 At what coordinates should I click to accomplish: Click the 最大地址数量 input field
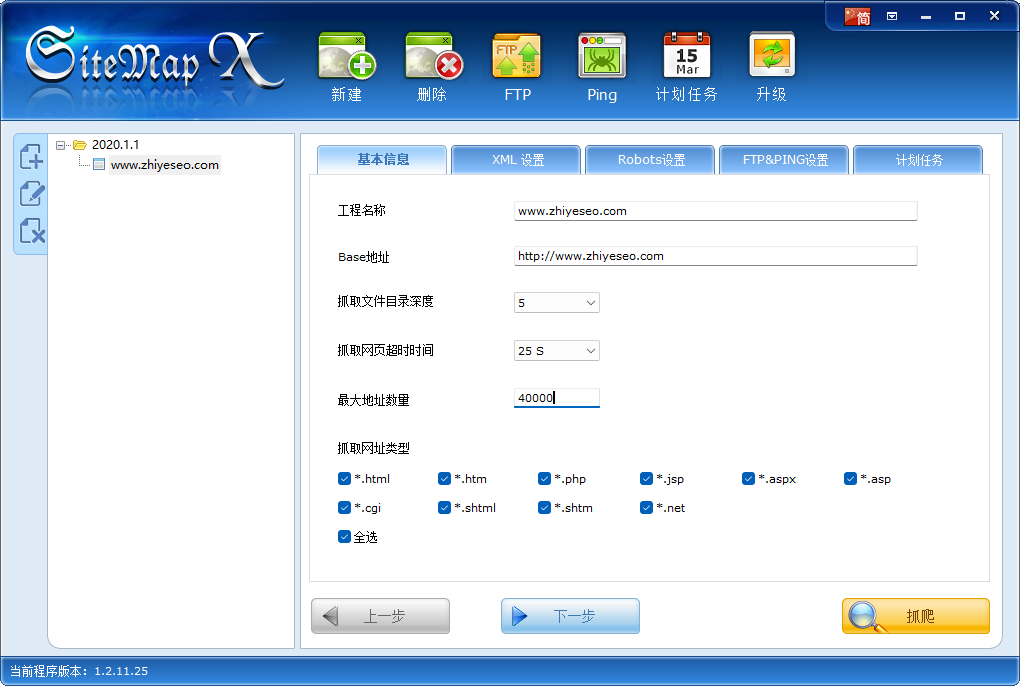[x=557, y=398]
